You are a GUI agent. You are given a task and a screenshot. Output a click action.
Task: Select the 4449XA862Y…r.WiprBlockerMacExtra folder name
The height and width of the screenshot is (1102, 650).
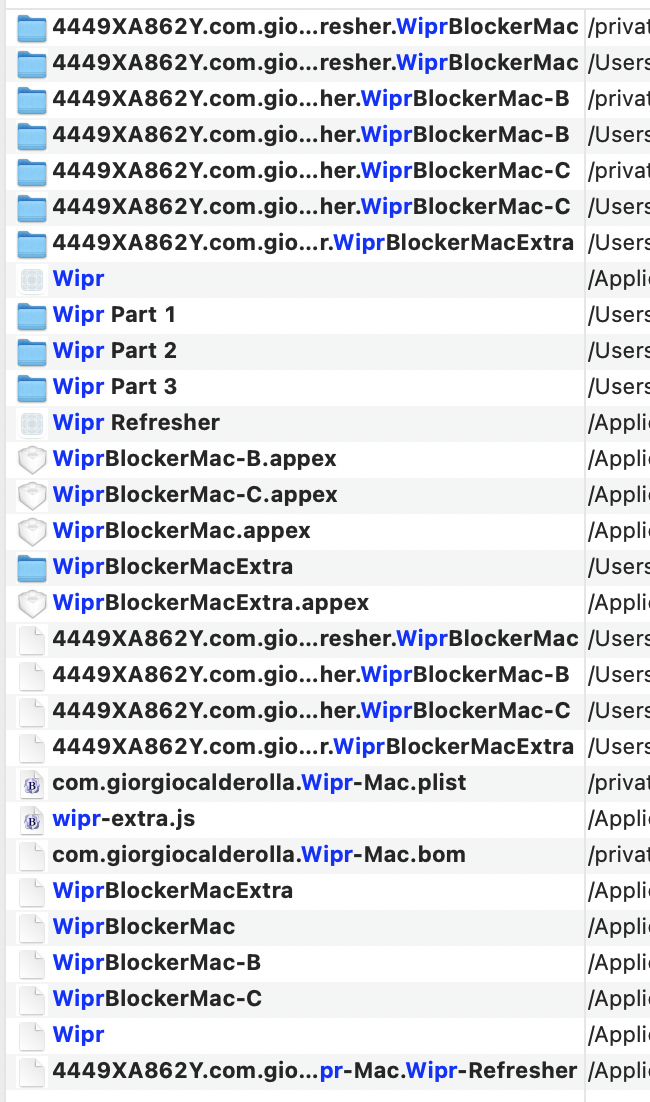pos(313,242)
